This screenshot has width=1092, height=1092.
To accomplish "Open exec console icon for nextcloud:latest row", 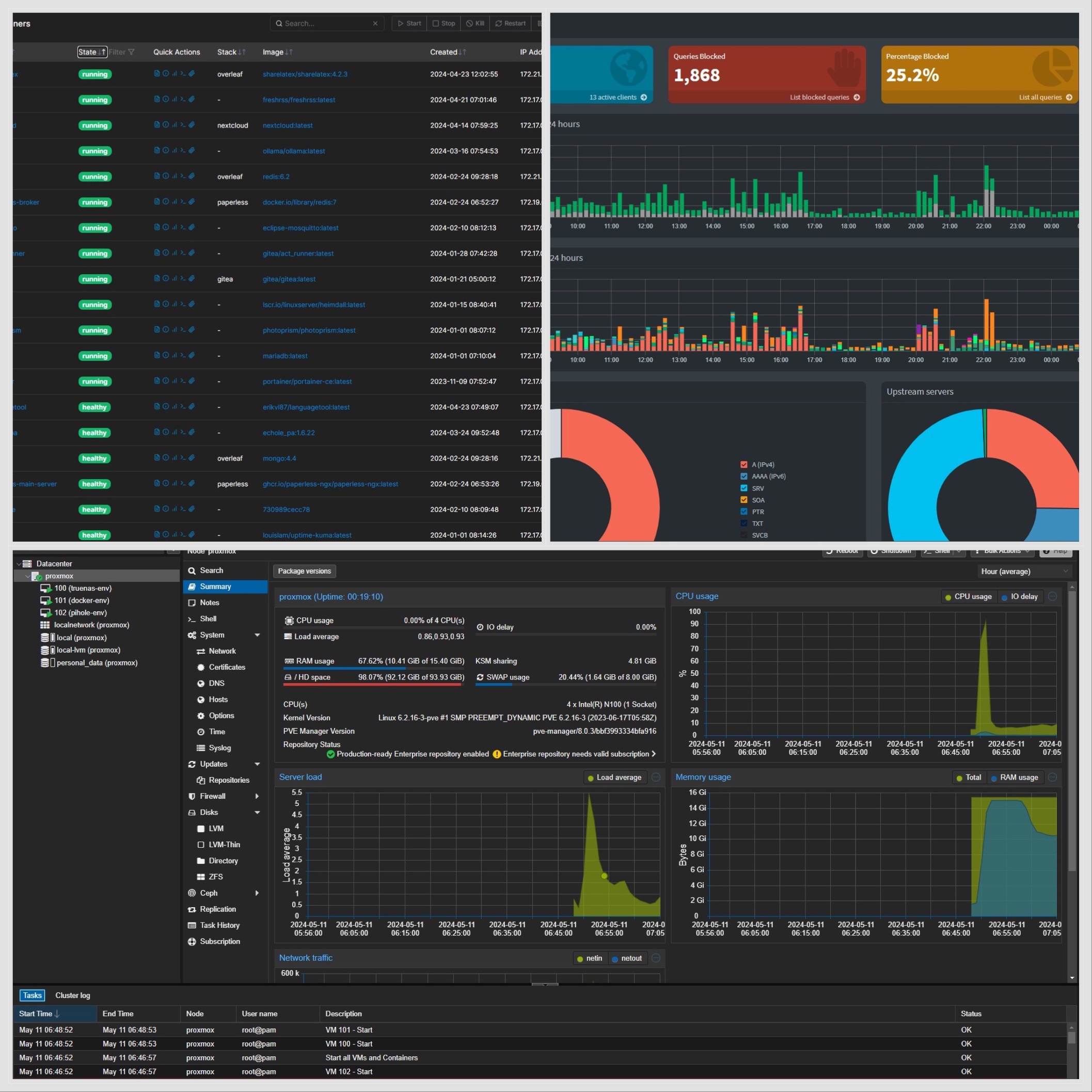I will click(183, 125).
